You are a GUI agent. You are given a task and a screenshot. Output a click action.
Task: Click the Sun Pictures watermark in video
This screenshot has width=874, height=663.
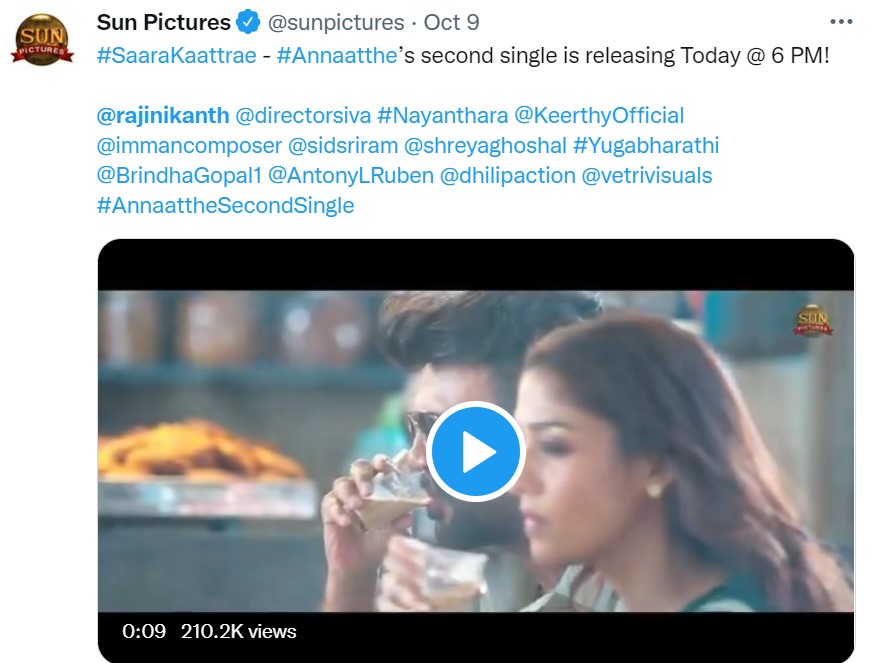(812, 320)
